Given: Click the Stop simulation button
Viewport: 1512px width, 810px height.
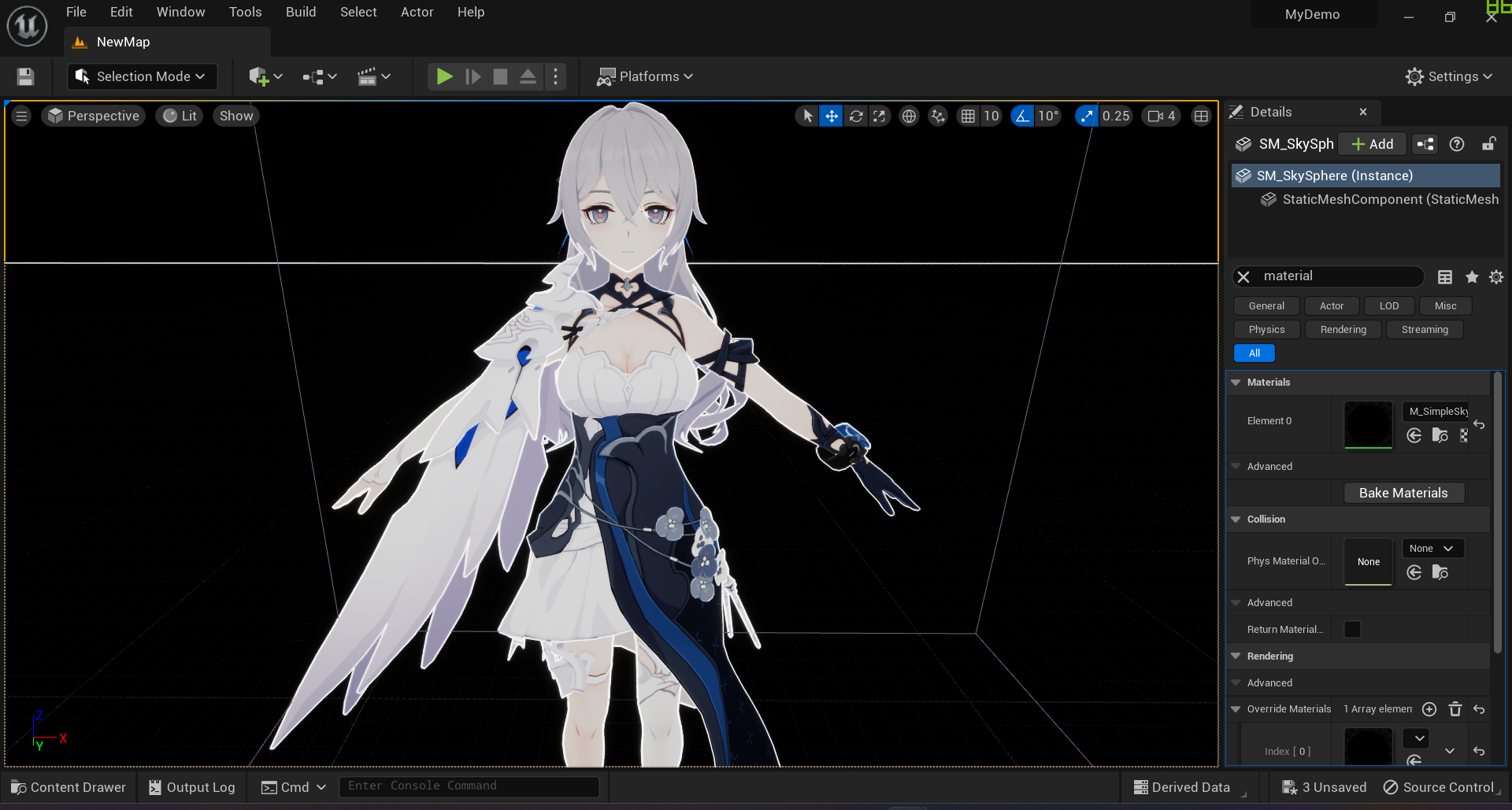Looking at the screenshot, I should (x=500, y=76).
